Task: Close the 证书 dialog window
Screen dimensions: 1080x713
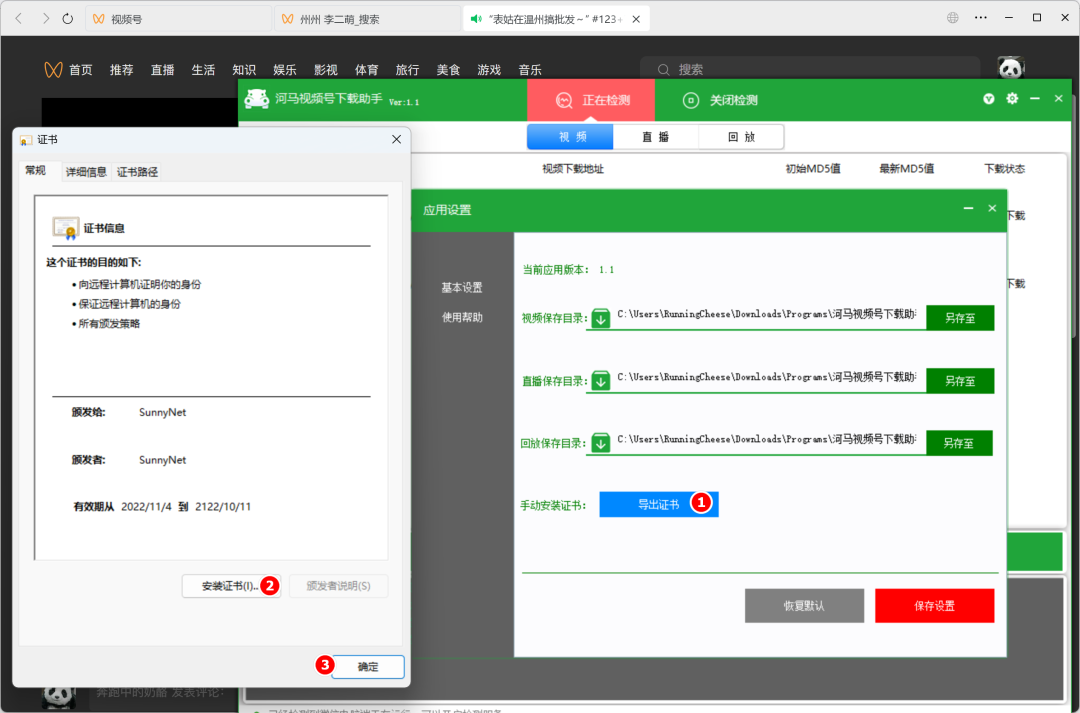Action: 397,139
